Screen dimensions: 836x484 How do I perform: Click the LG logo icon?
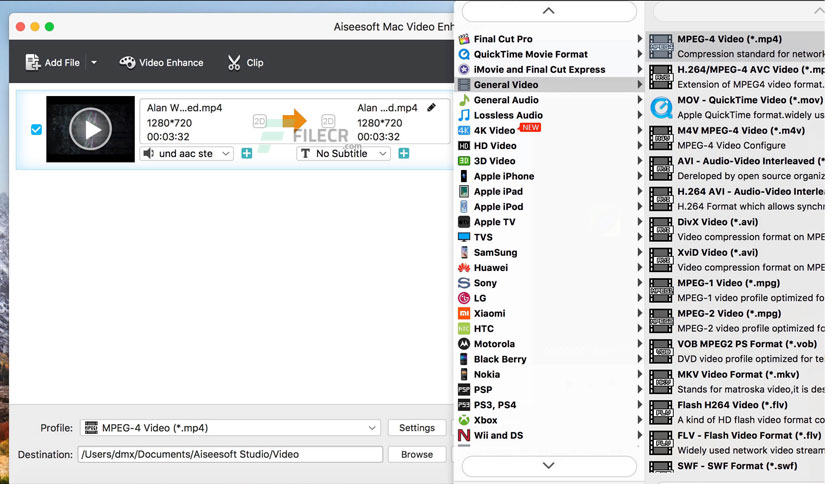point(464,298)
